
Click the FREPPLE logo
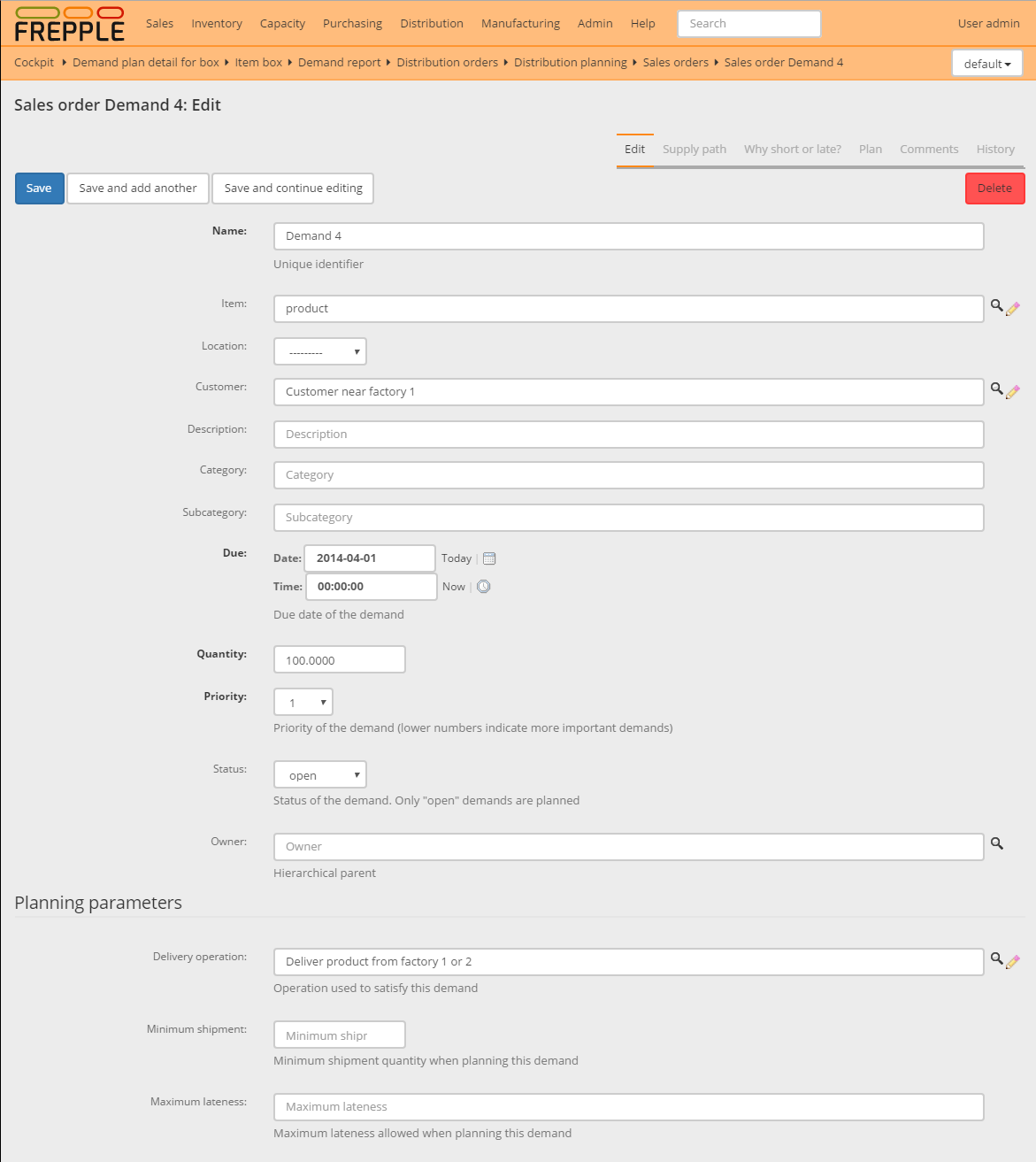pyautogui.click(x=69, y=24)
